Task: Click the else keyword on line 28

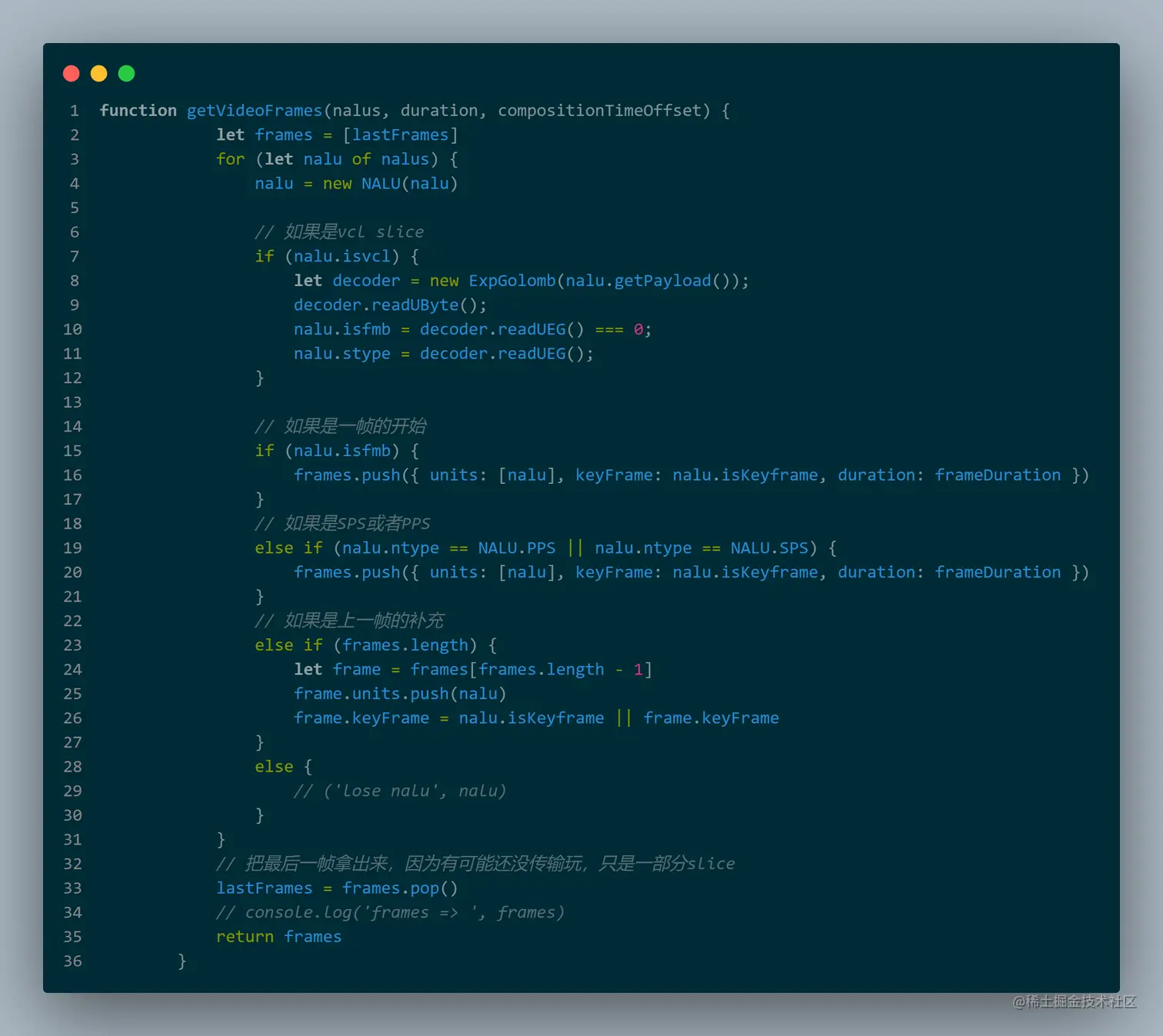Action: pos(273,766)
